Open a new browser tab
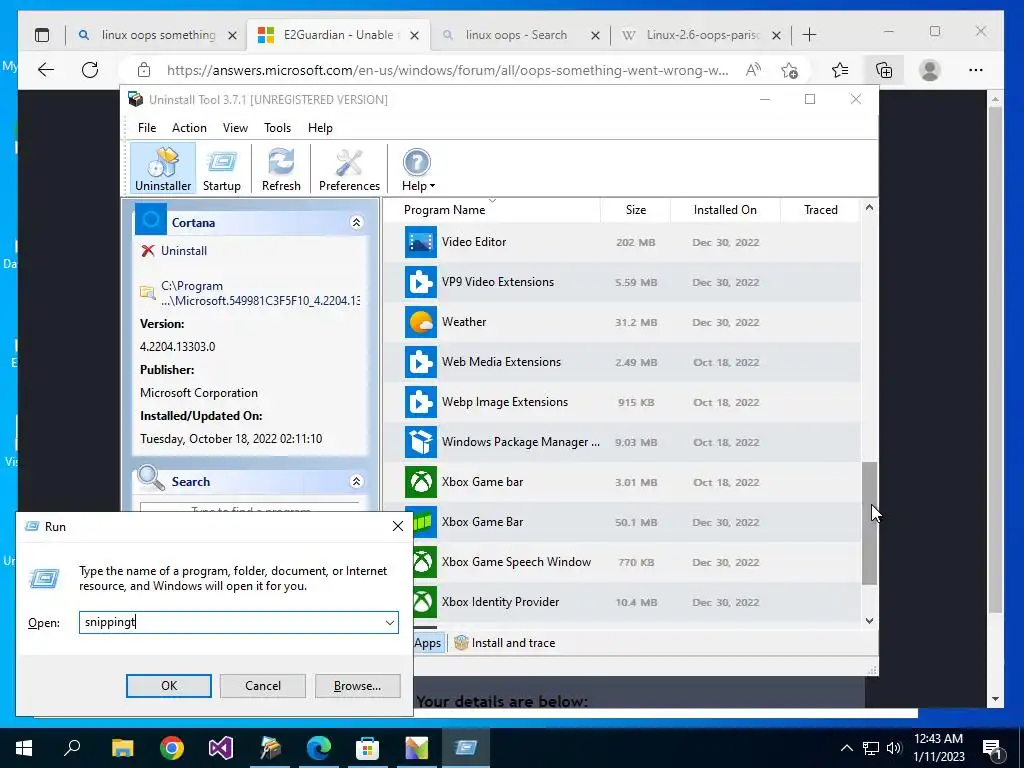This screenshot has width=1024, height=768. (x=809, y=35)
